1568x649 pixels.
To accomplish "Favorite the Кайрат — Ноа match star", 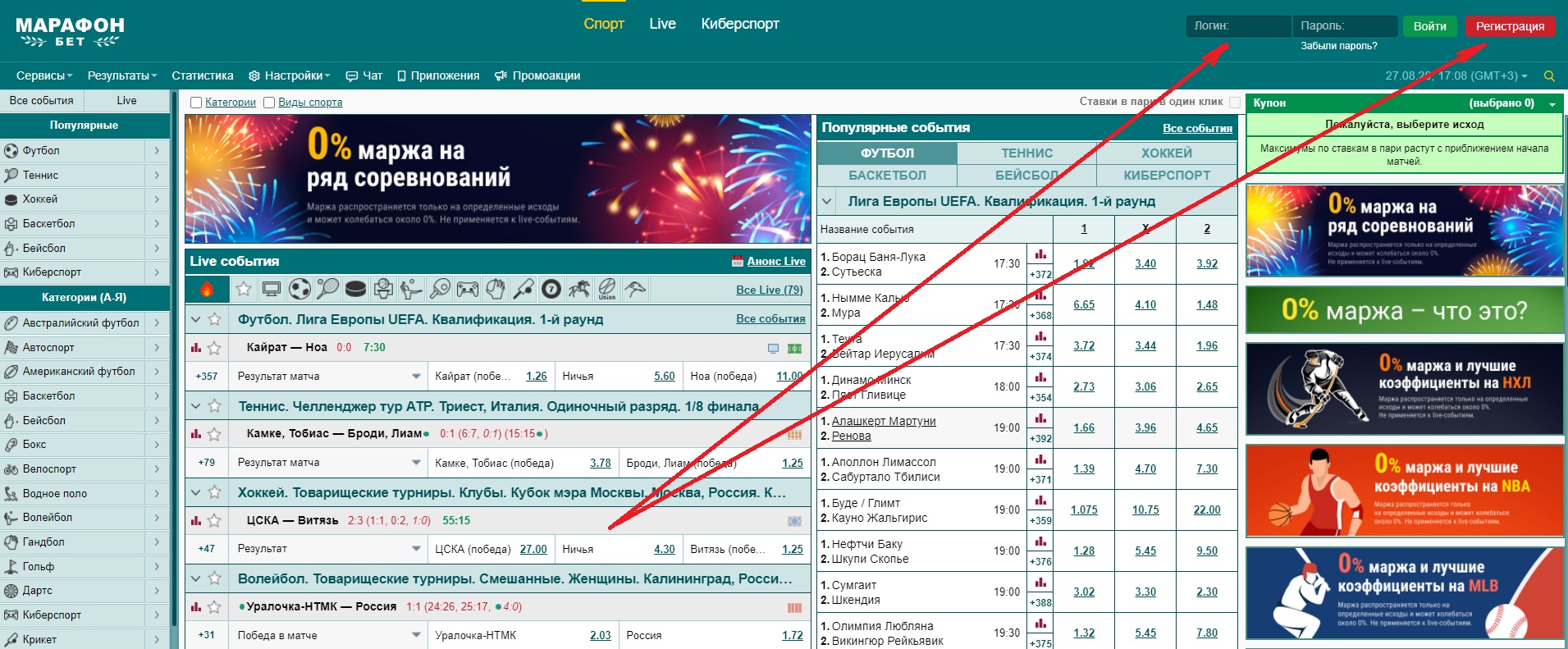I will 215,348.
